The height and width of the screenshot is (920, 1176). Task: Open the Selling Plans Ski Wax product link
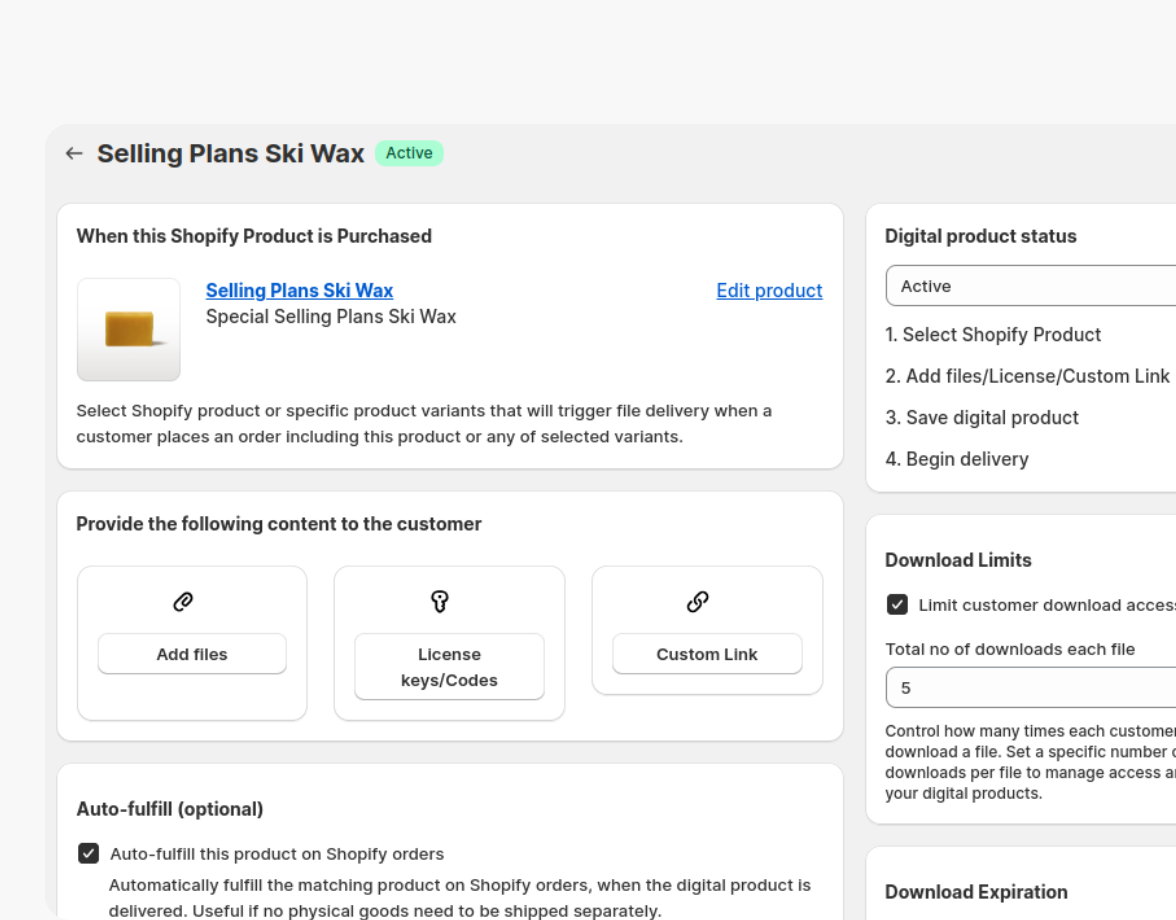[299, 291]
